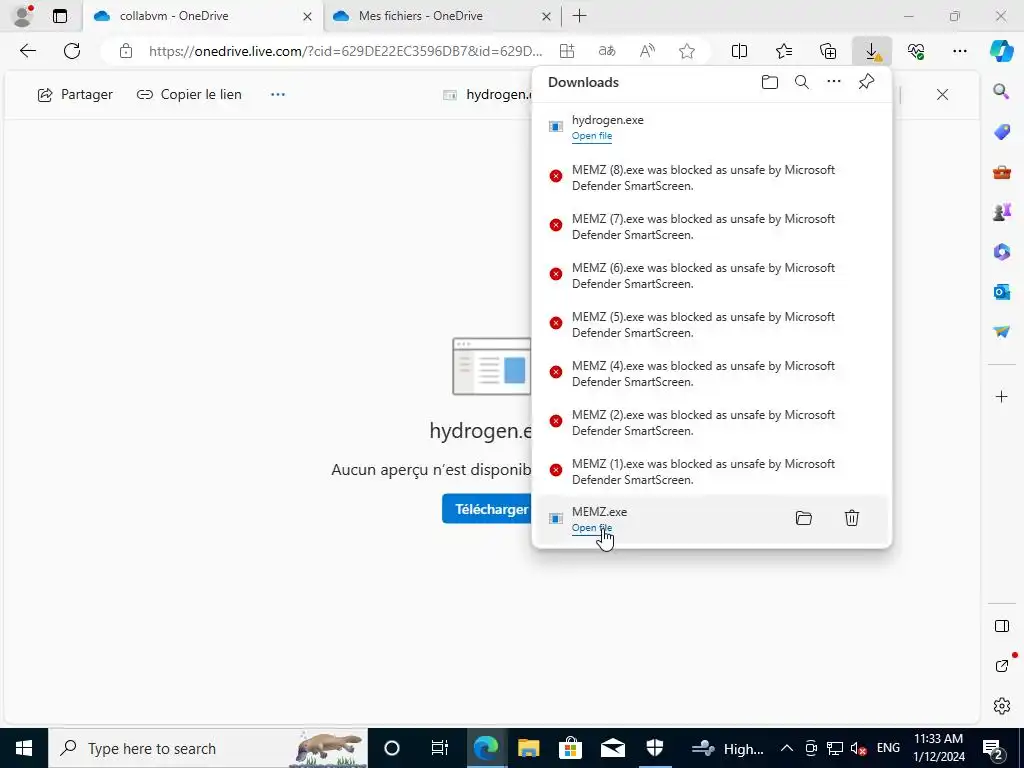Open Task View on taskbar

tap(440, 748)
